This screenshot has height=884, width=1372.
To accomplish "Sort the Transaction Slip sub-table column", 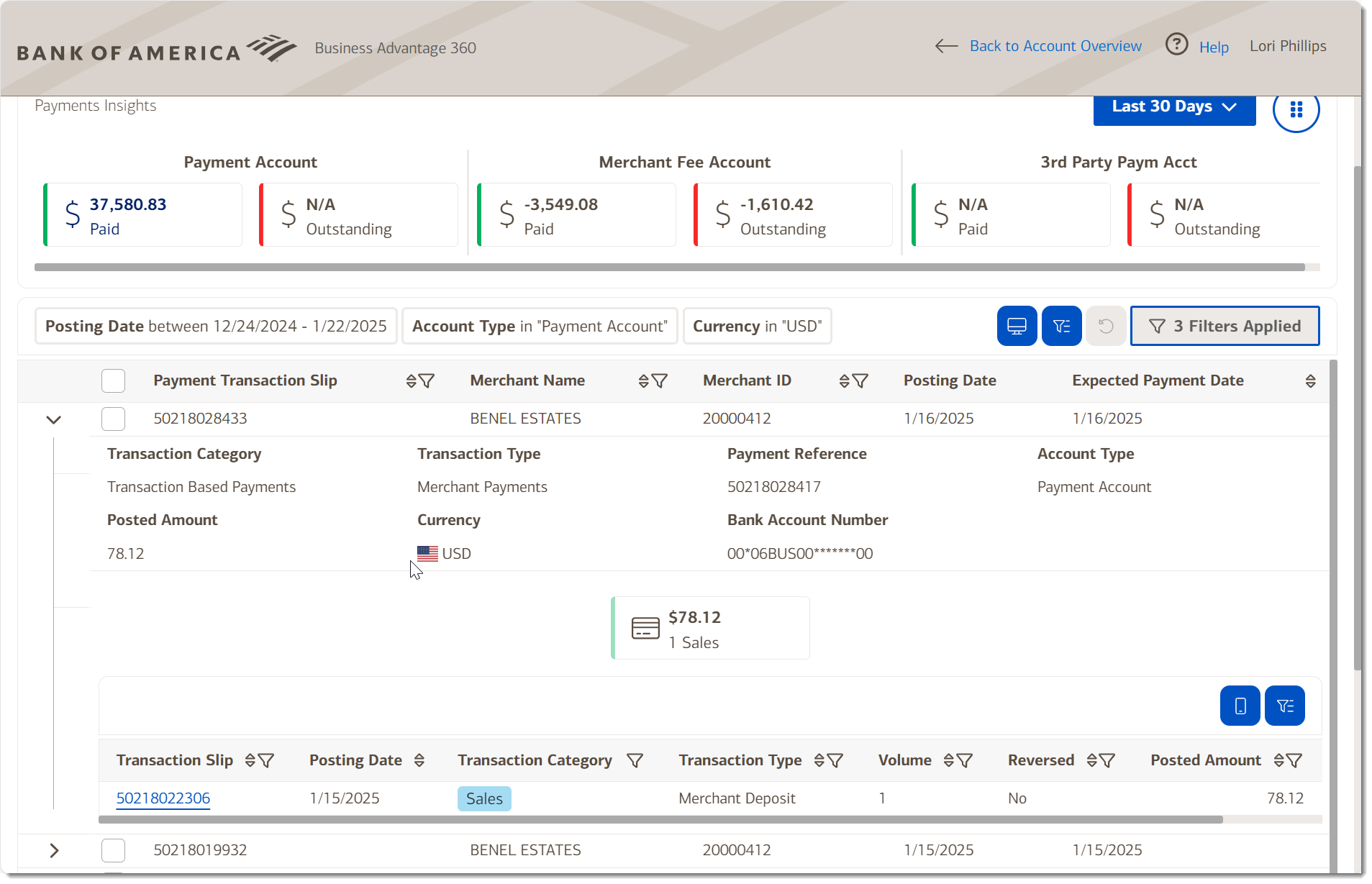I will 250,760.
